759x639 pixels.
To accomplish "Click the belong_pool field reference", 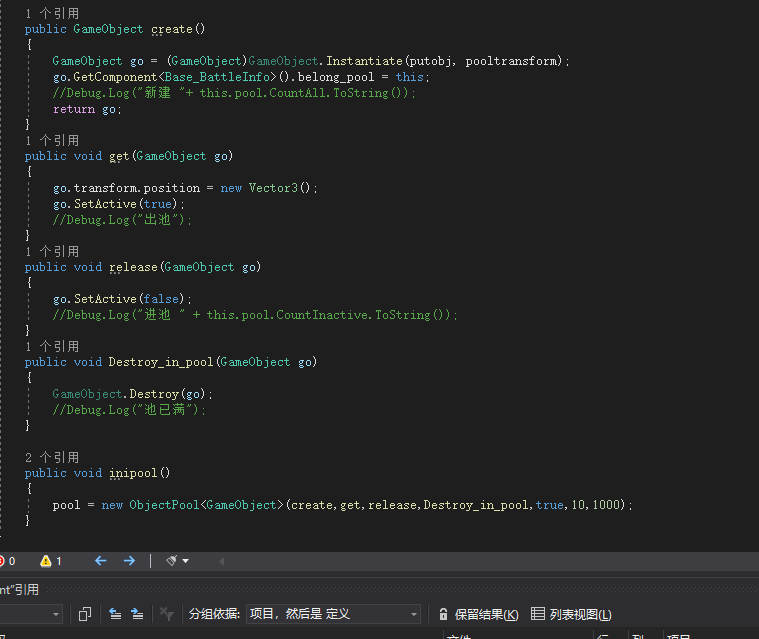I will [x=336, y=77].
